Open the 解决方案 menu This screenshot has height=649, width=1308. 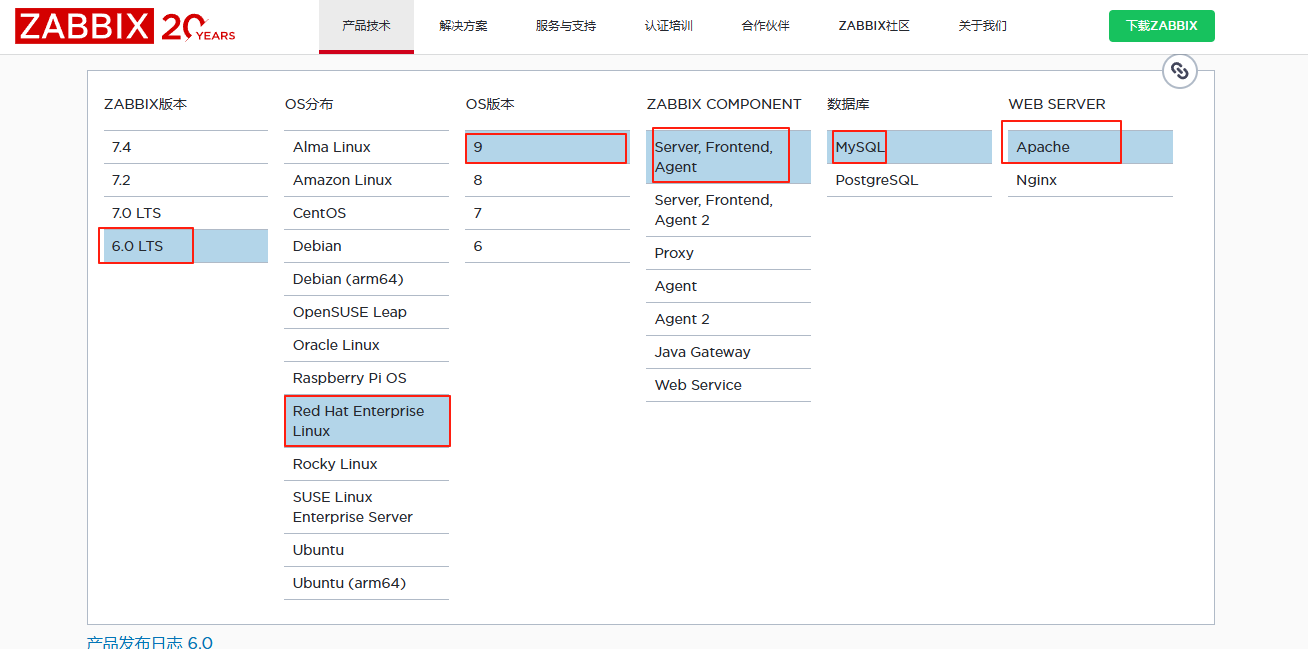(464, 26)
